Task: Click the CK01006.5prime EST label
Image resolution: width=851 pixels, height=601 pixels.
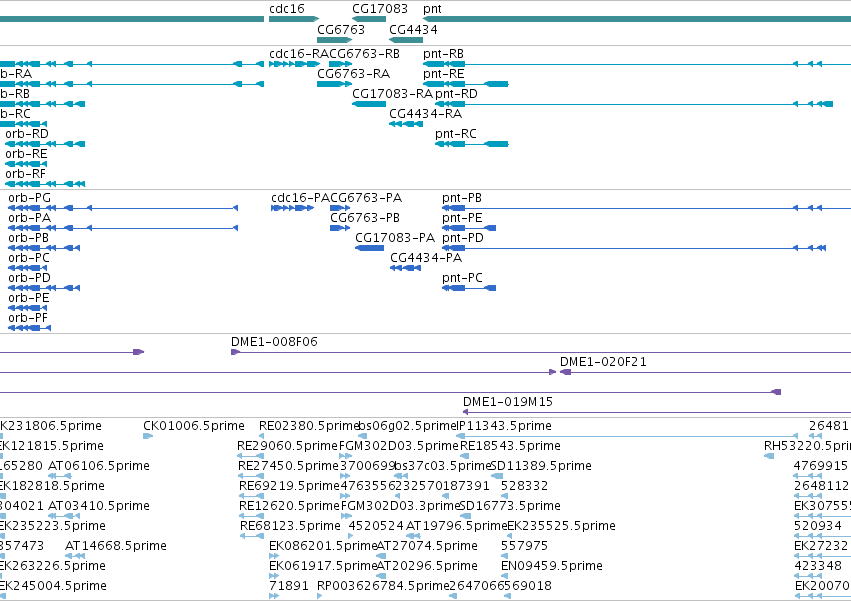Action: [x=194, y=426]
